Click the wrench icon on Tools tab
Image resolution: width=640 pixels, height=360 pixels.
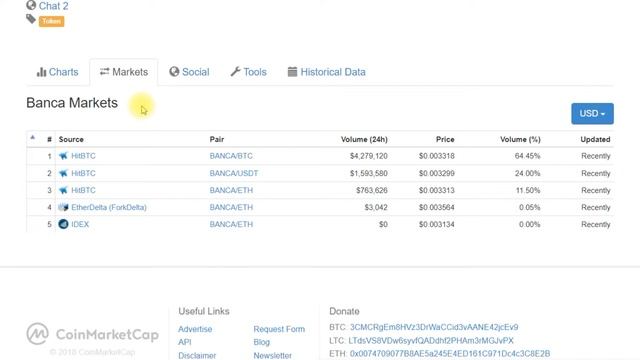pyautogui.click(x=235, y=72)
